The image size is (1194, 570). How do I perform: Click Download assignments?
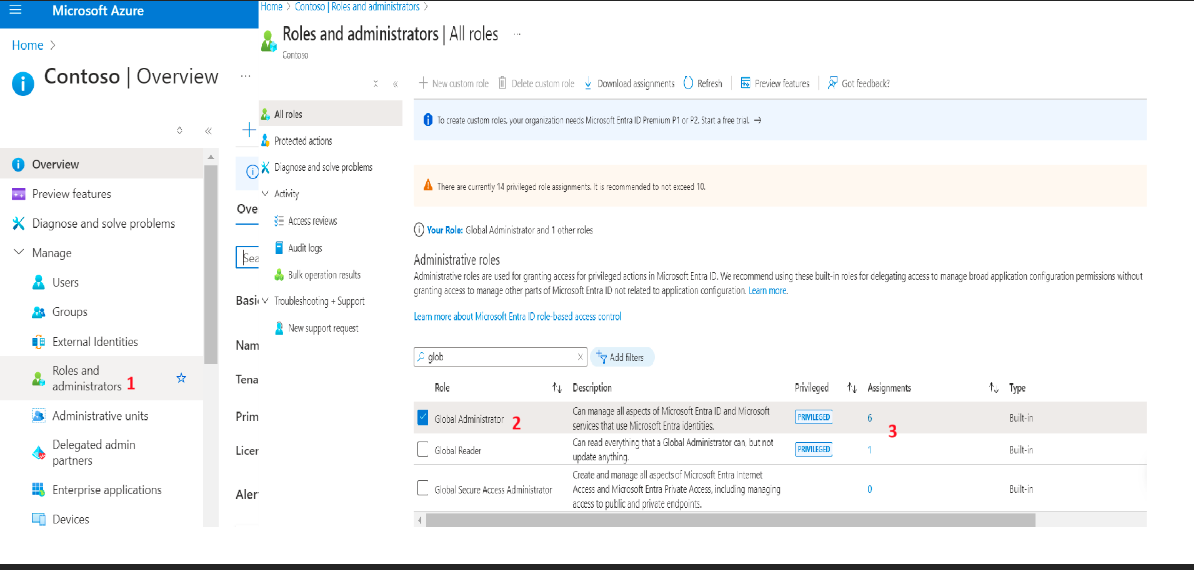point(629,84)
